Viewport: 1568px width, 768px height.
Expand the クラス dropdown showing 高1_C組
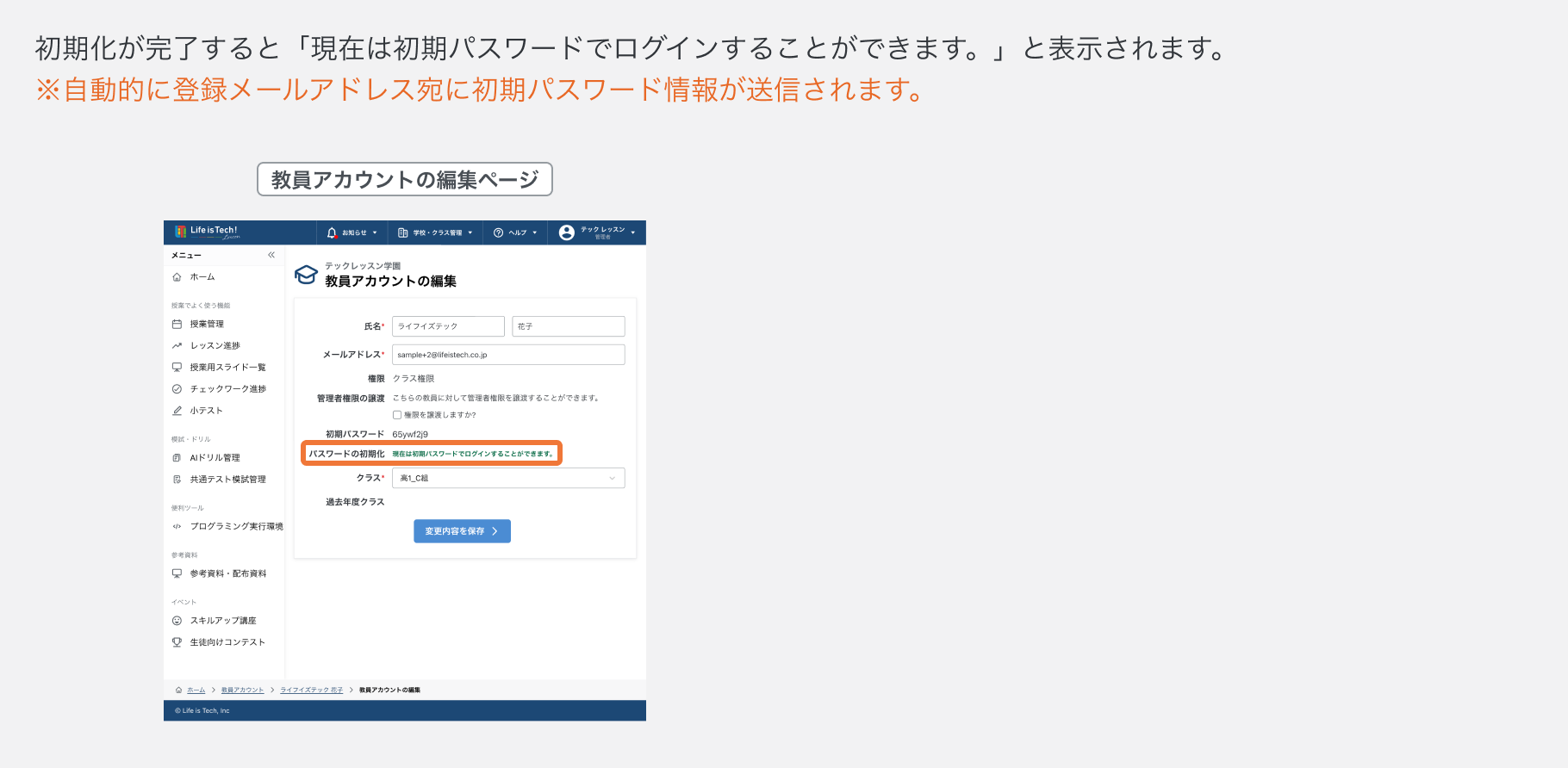click(x=508, y=478)
